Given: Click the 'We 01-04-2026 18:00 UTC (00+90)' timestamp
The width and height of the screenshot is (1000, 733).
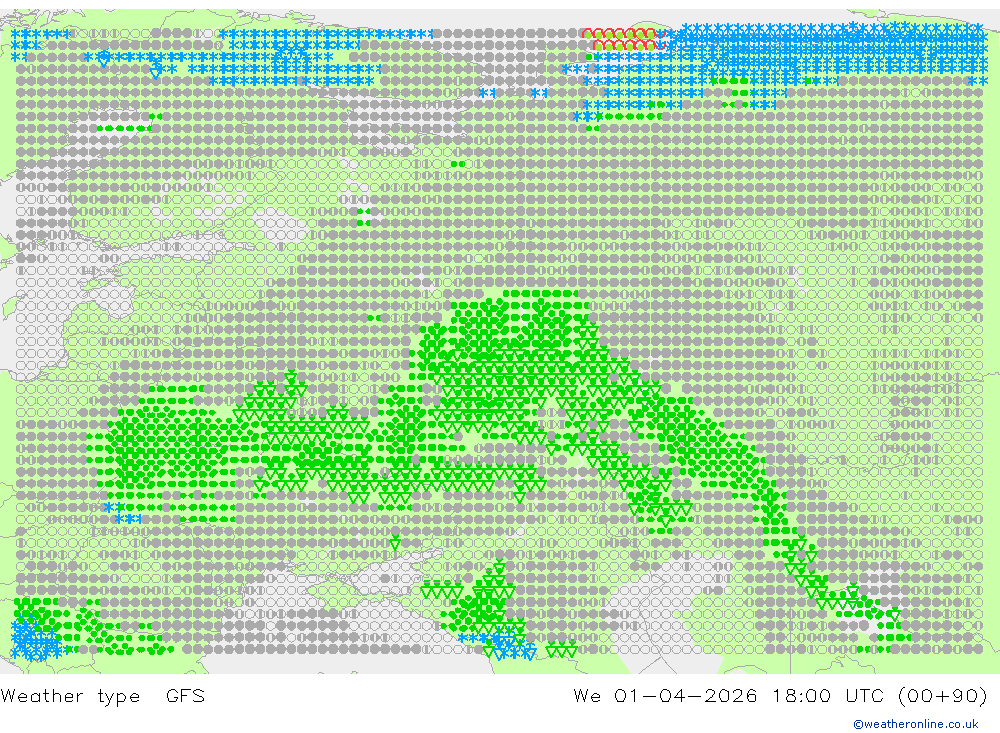Looking at the screenshot, I should [x=781, y=696].
